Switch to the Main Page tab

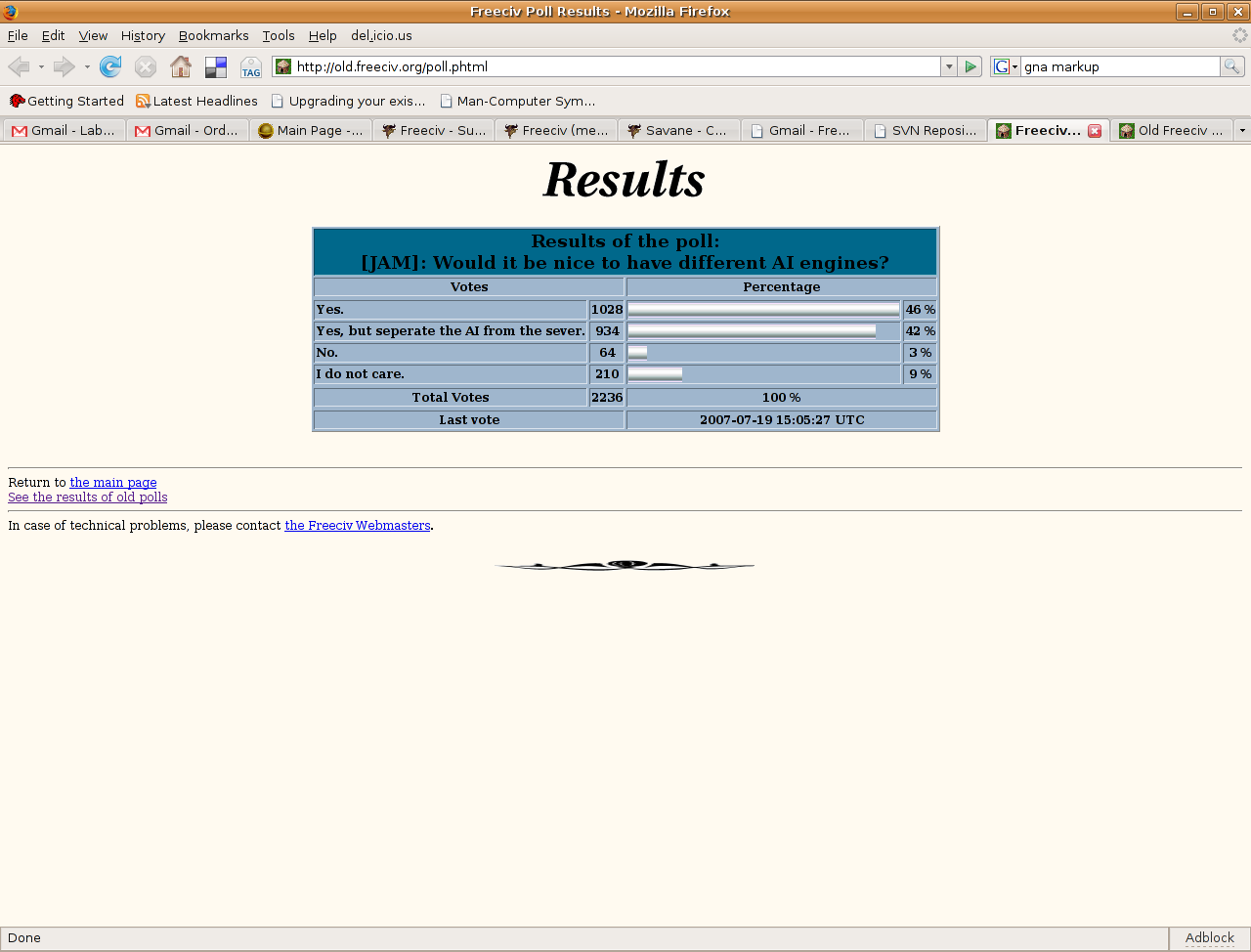pos(310,131)
